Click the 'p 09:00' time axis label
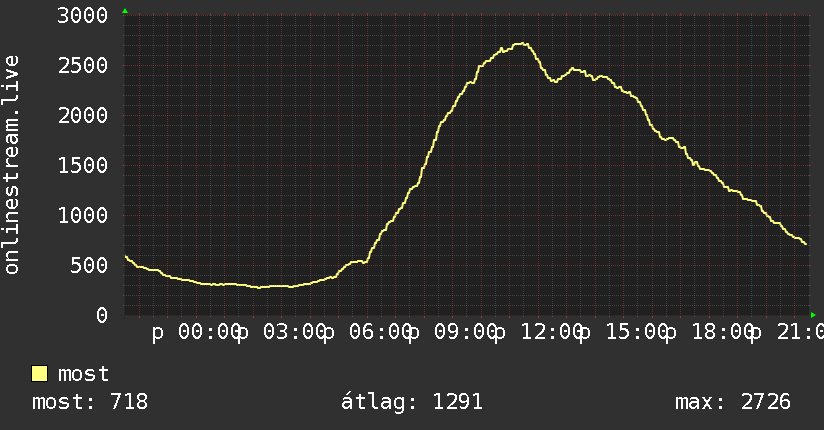Screen dimensions: 824x430 pos(454,333)
